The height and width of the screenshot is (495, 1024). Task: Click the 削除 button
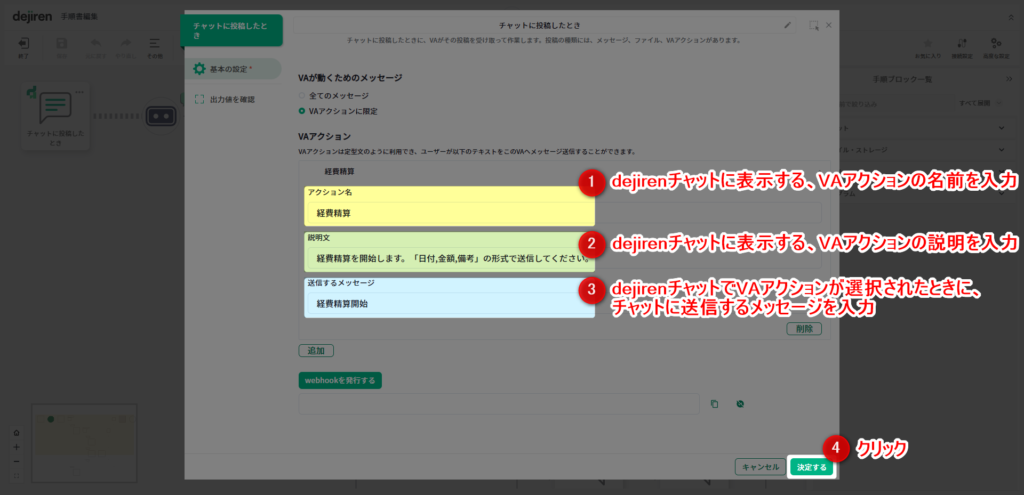804,328
